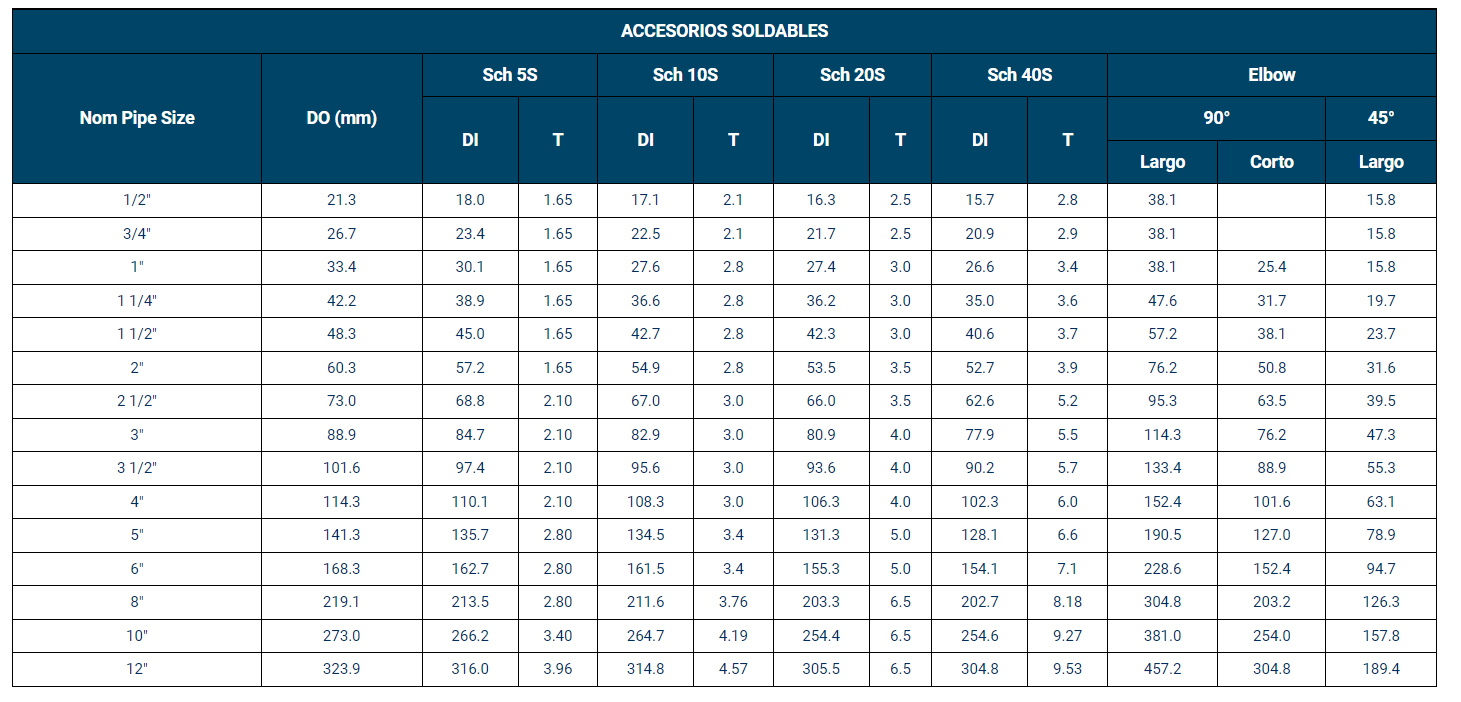
Task: Select the 9.53 thickness cell
Action: (1067, 669)
